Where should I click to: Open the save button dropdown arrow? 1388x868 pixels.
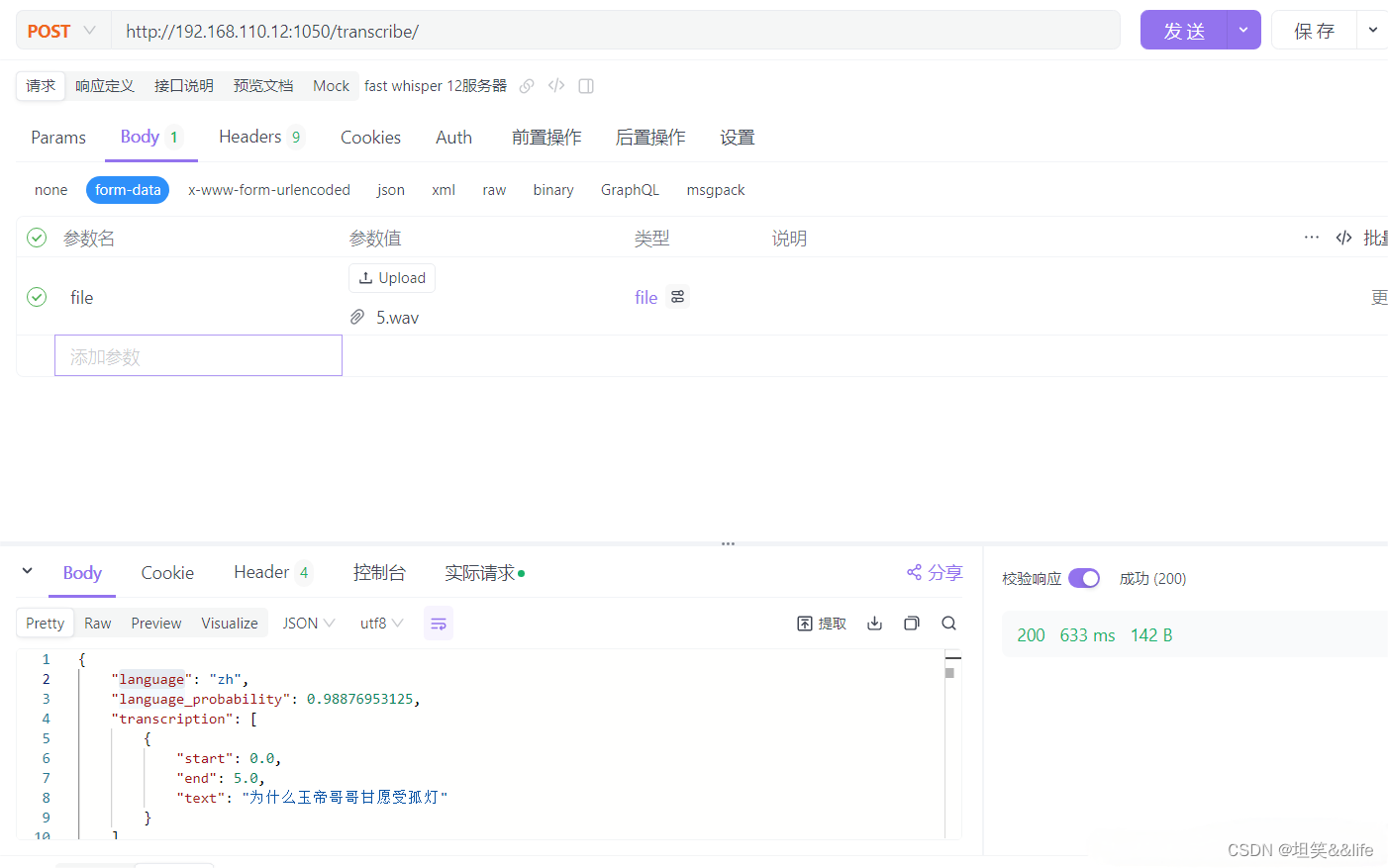(x=1372, y=30)
